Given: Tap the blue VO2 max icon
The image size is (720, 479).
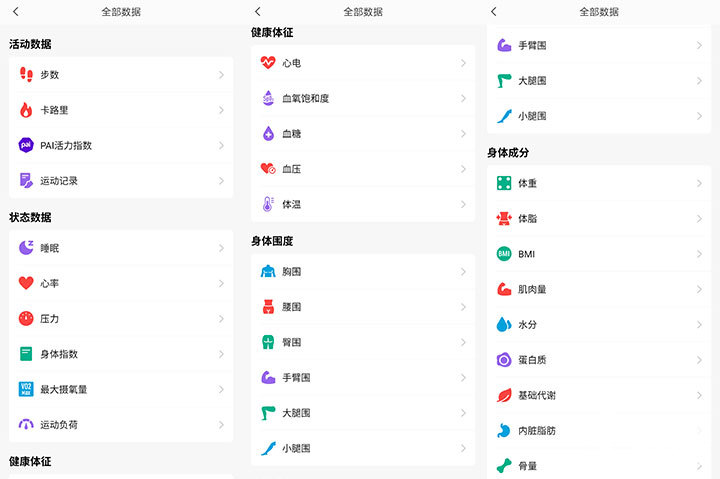Looking at the screenshot, I should (26, 389).
